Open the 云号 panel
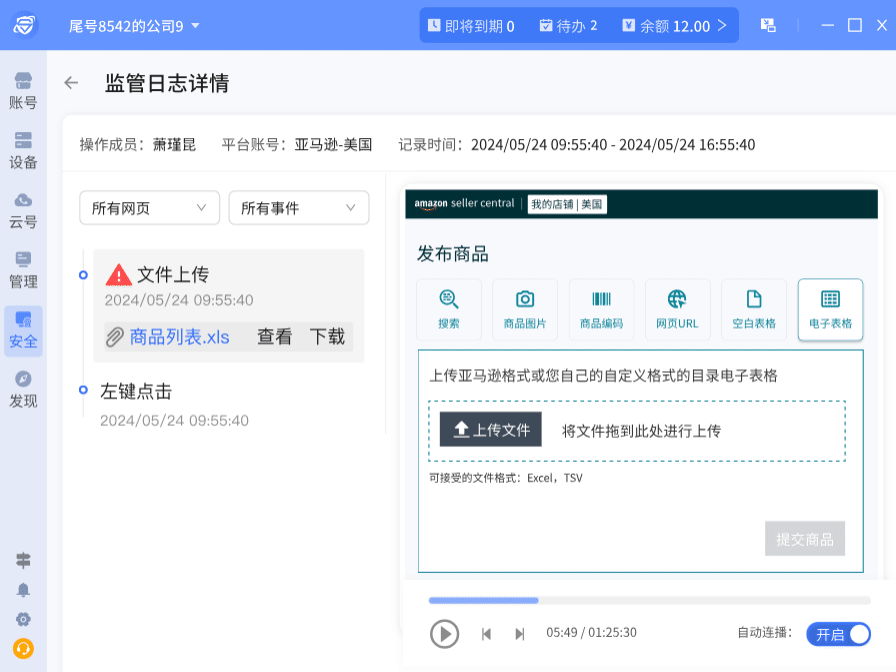Screen dimensions: 896x672 [x=23, y=208]
